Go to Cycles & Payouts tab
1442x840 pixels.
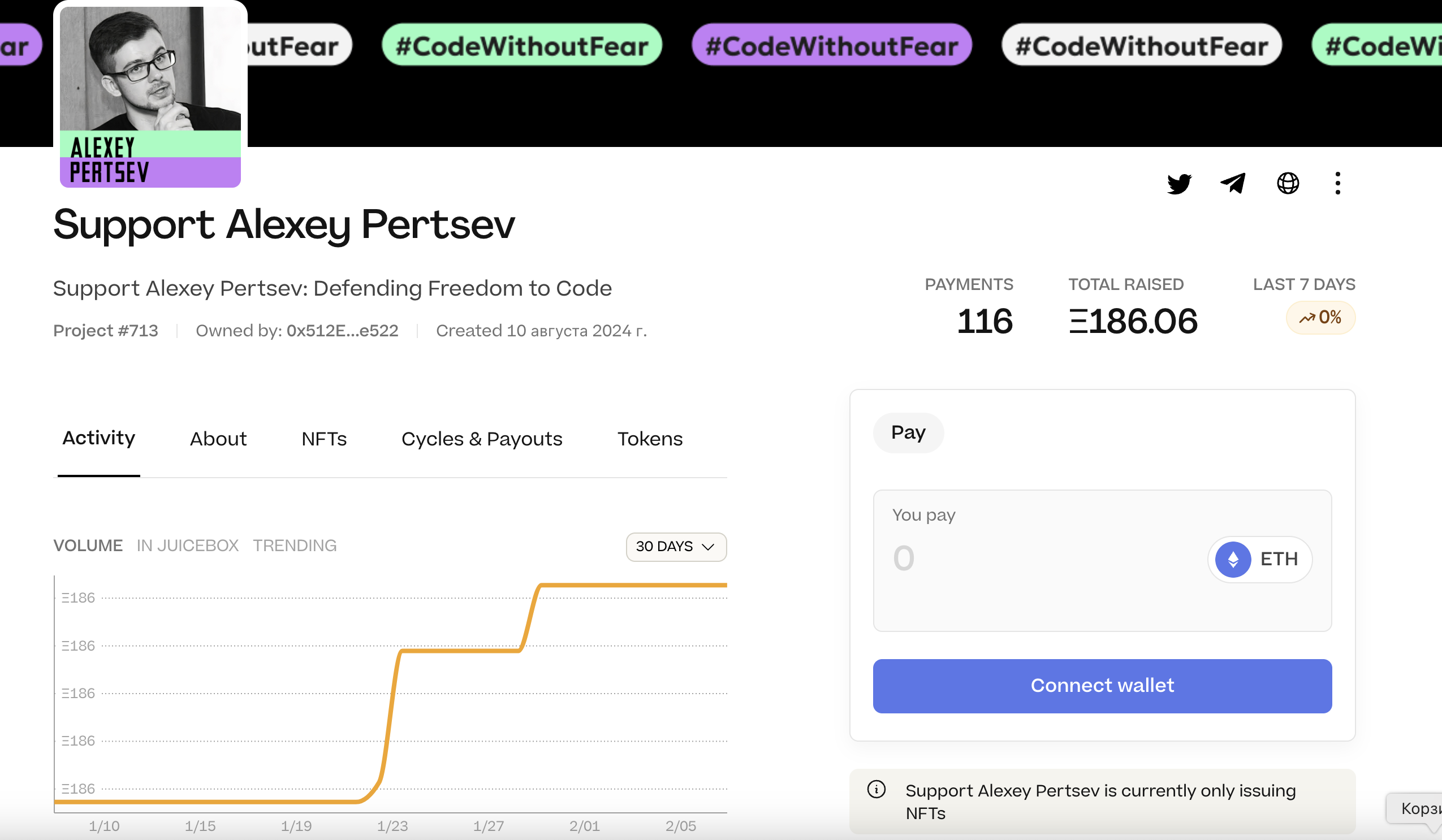(x=482, y=439)
